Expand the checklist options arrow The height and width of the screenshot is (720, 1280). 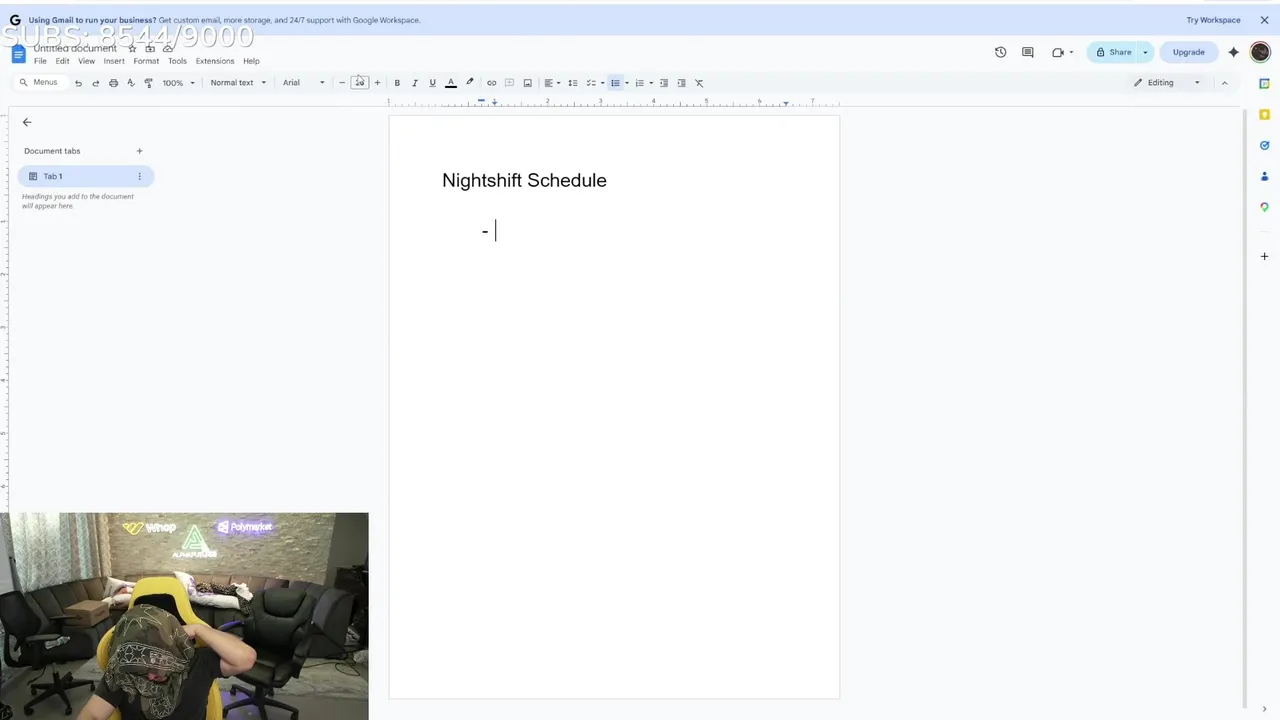click(x=602, y=83)
